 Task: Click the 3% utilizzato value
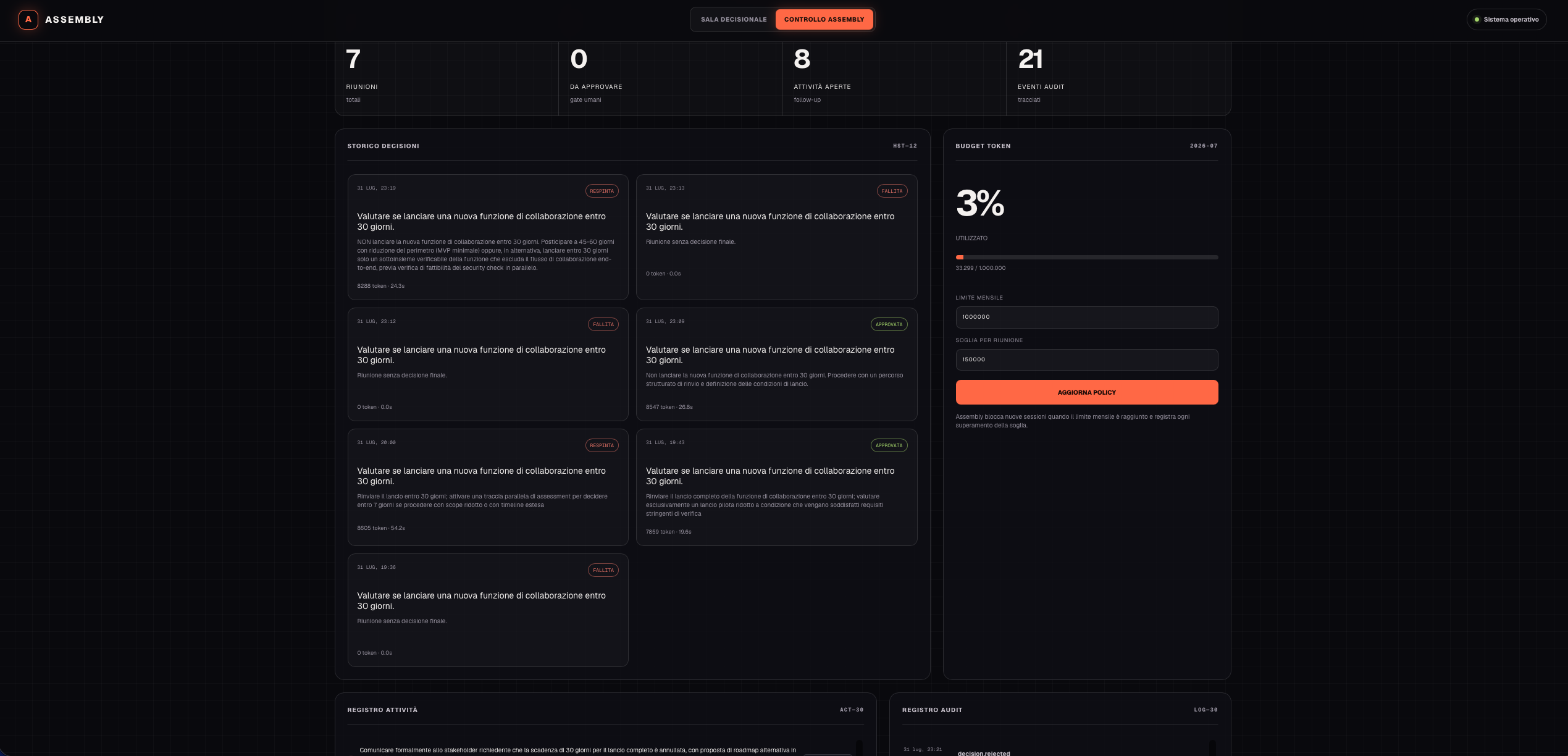coord(980,203)
